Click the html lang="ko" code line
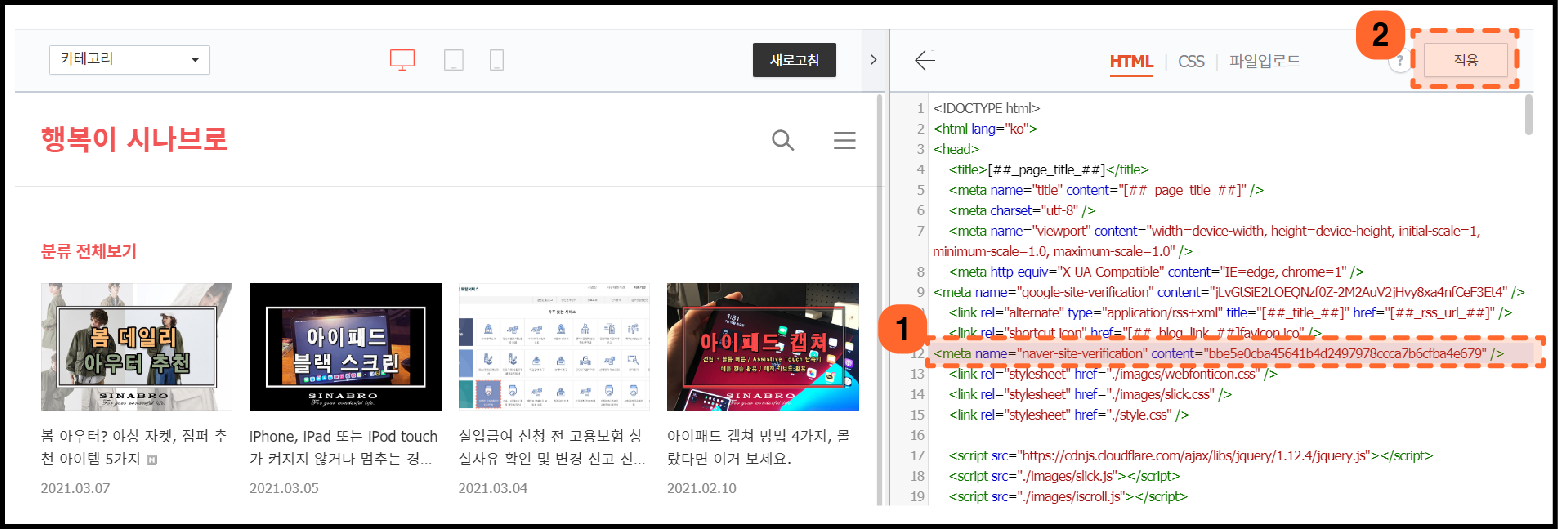 coord(985,128)
